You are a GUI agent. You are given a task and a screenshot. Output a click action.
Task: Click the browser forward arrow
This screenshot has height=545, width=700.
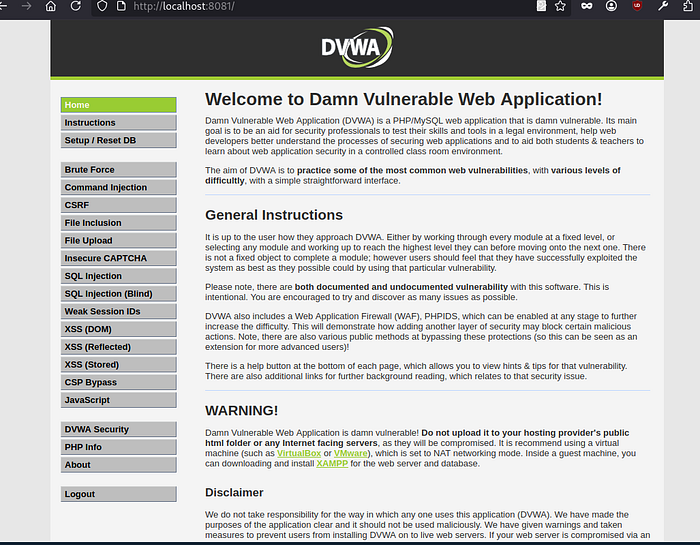pos(26,6)
